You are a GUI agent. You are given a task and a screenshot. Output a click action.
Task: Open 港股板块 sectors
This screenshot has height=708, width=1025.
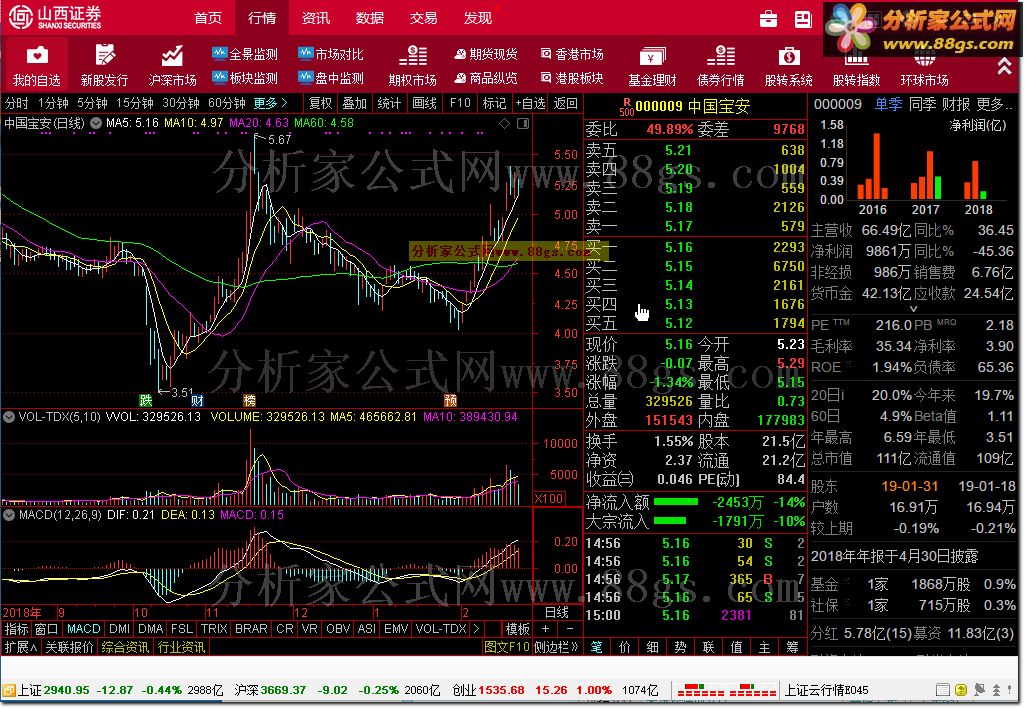572,78
